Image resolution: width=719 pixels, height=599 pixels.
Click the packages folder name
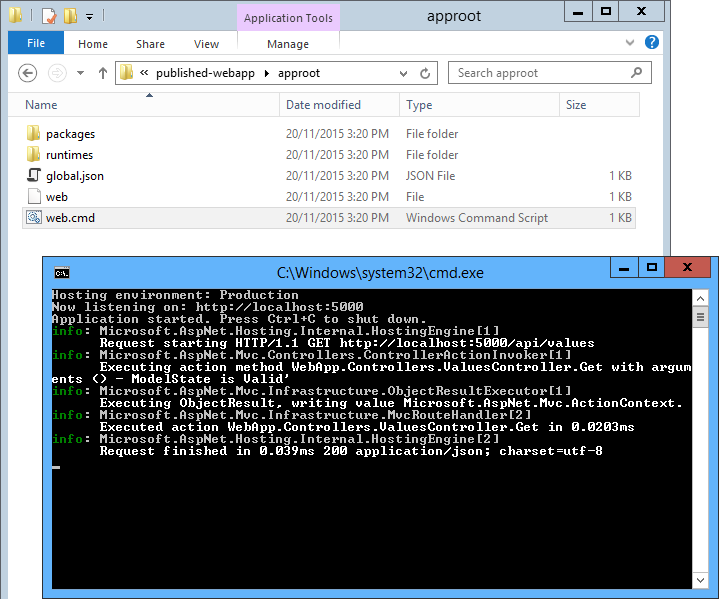71,134
